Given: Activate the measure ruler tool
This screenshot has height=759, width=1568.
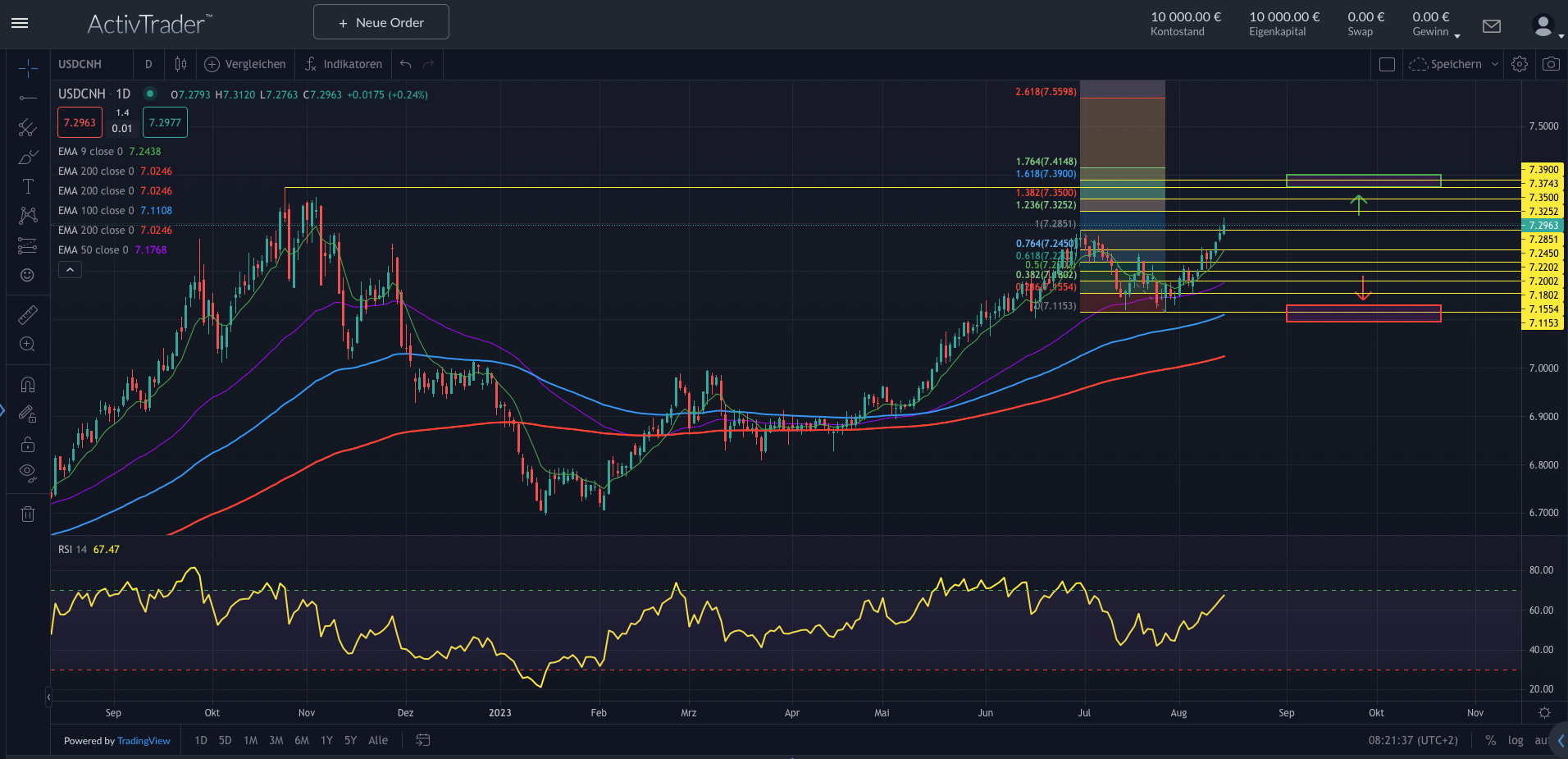Looking at the screenshot, I should 28,314.
